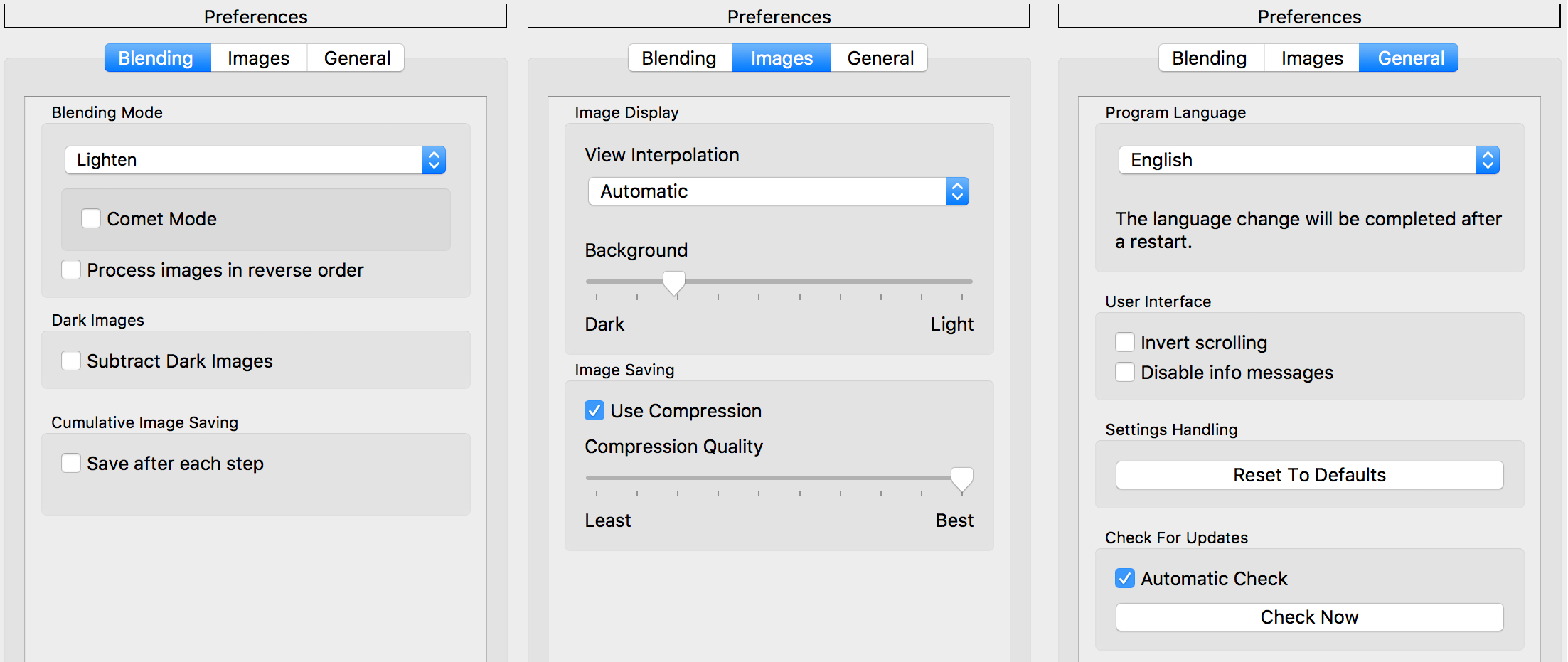Tick Save after each step
The height and width of the screenshot is (662, 1568).
(71, 464)
